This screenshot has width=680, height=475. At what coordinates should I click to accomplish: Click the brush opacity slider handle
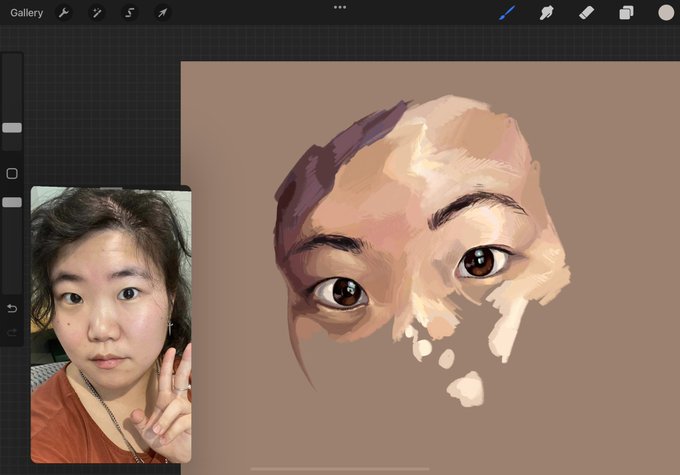click(x=12, y=202)
